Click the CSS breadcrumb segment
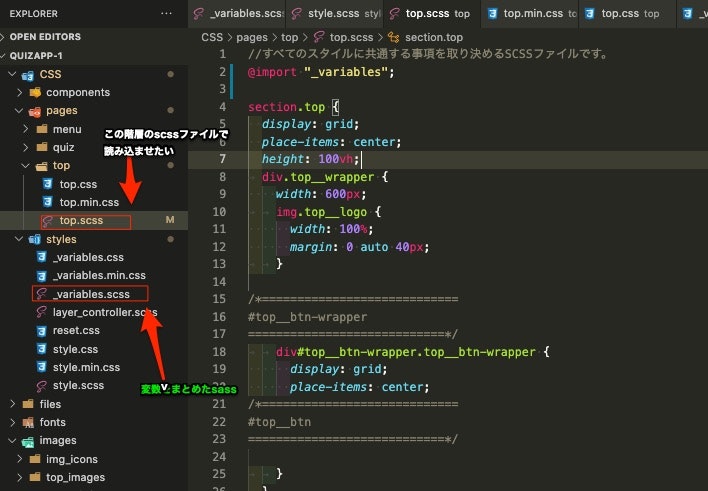 click(x=212, y=37)
